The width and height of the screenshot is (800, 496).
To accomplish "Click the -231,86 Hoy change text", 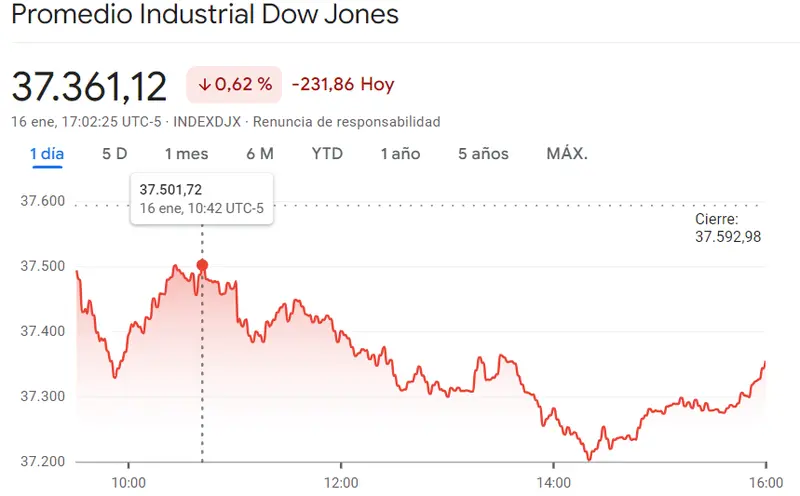I will coord(342,85).
